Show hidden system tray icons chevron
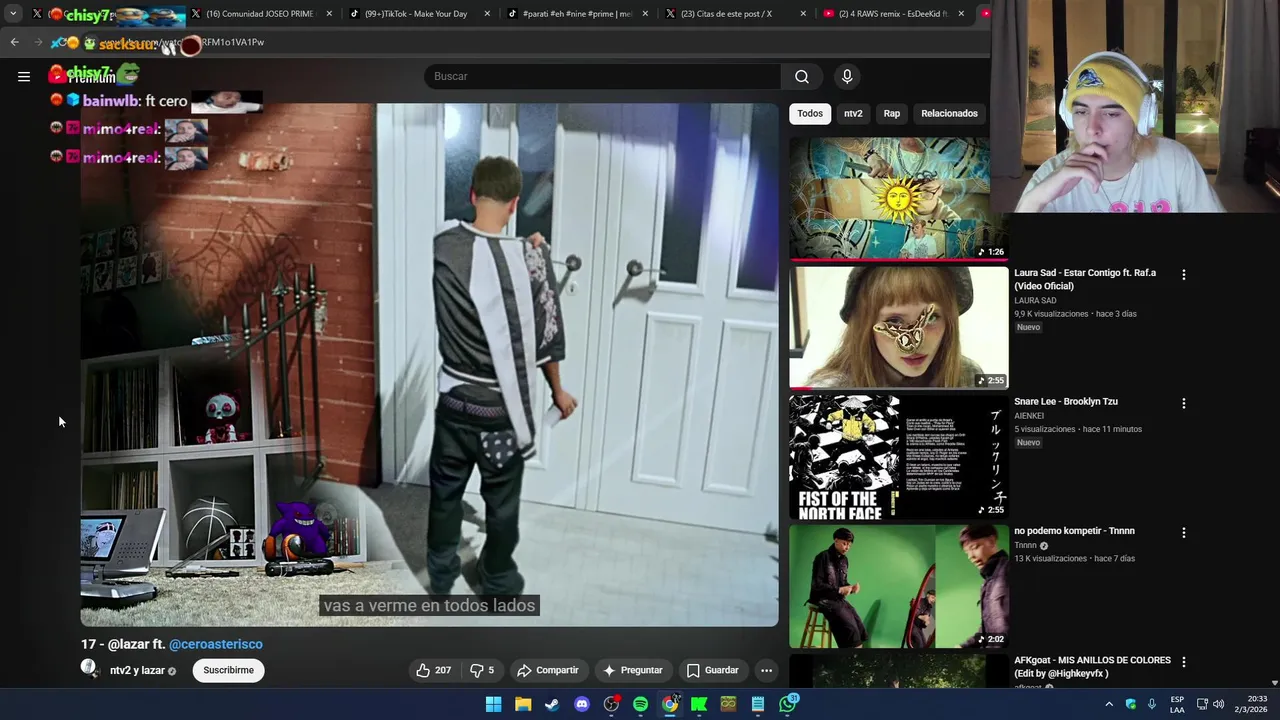This screenshot has width=1280, height=720. tap(1109, 704)
